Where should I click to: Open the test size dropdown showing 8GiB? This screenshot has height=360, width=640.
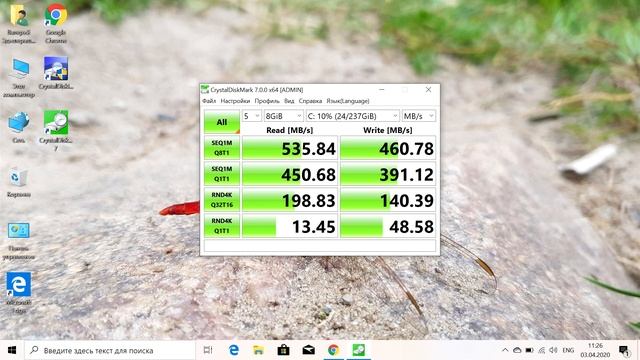click(x=283, y=116)
